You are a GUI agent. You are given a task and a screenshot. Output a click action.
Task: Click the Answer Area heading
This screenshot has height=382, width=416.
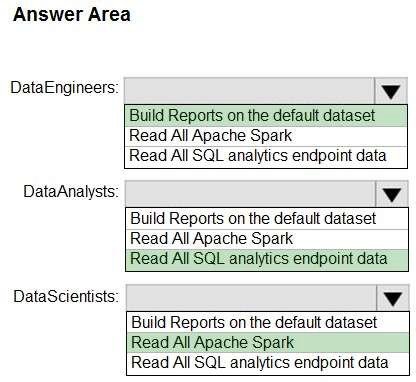coord(72,15)
